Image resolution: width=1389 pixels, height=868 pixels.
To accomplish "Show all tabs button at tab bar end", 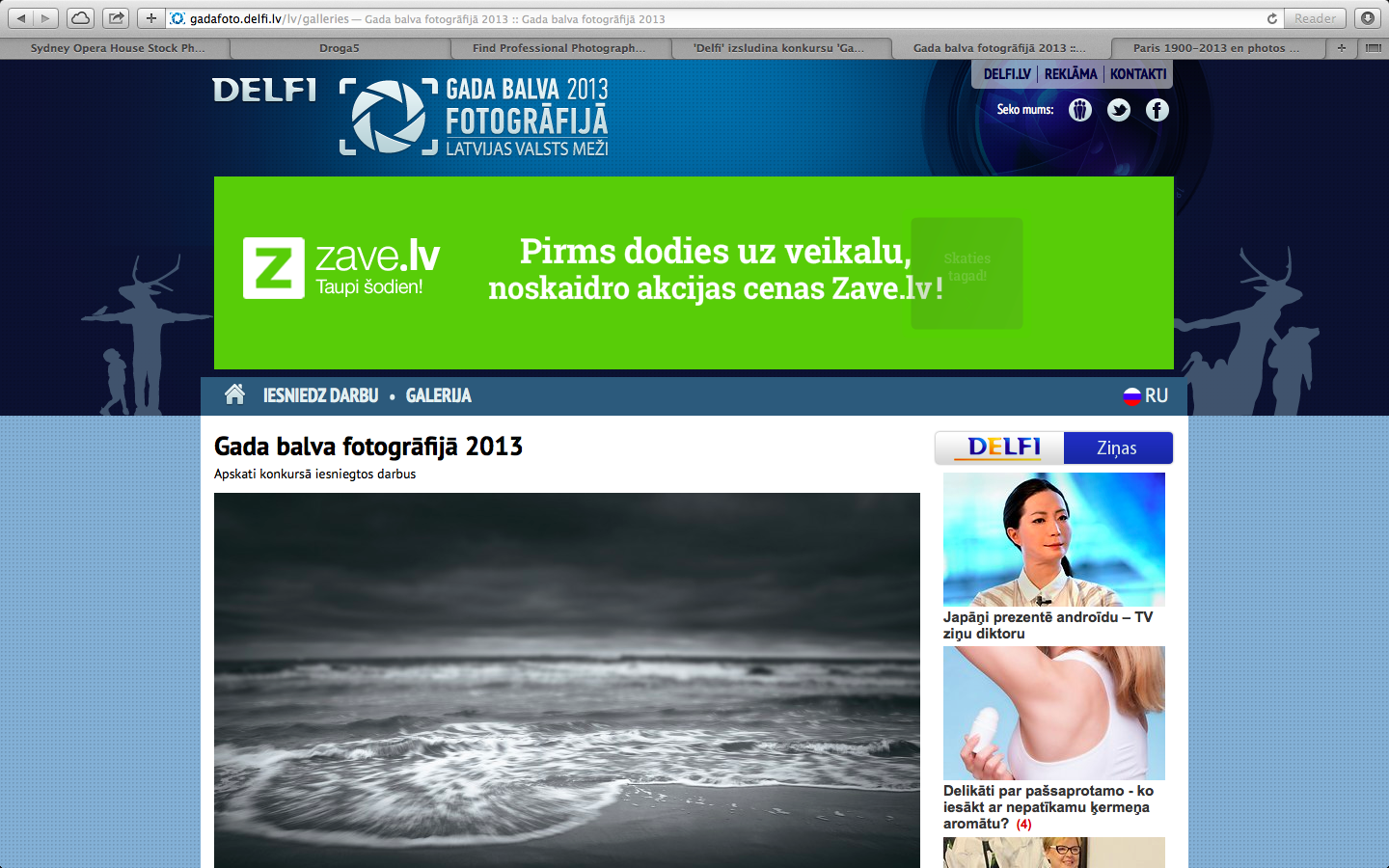I will [1373, 47].
